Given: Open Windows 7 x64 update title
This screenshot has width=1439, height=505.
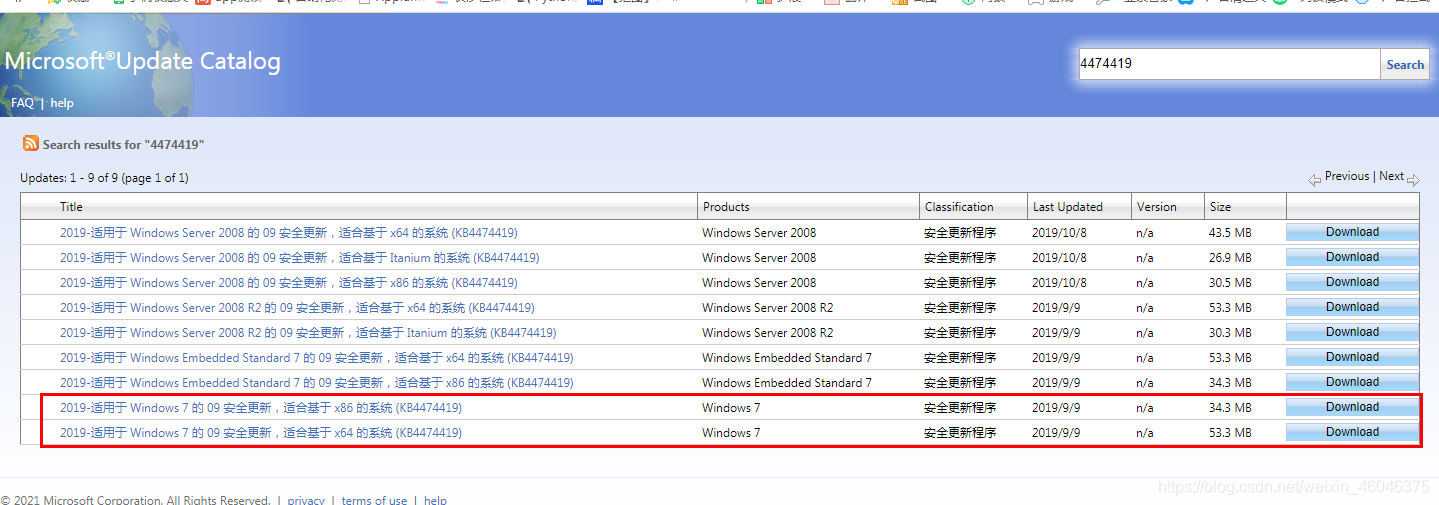Looking at the screenshot, I should pos(261,433).
